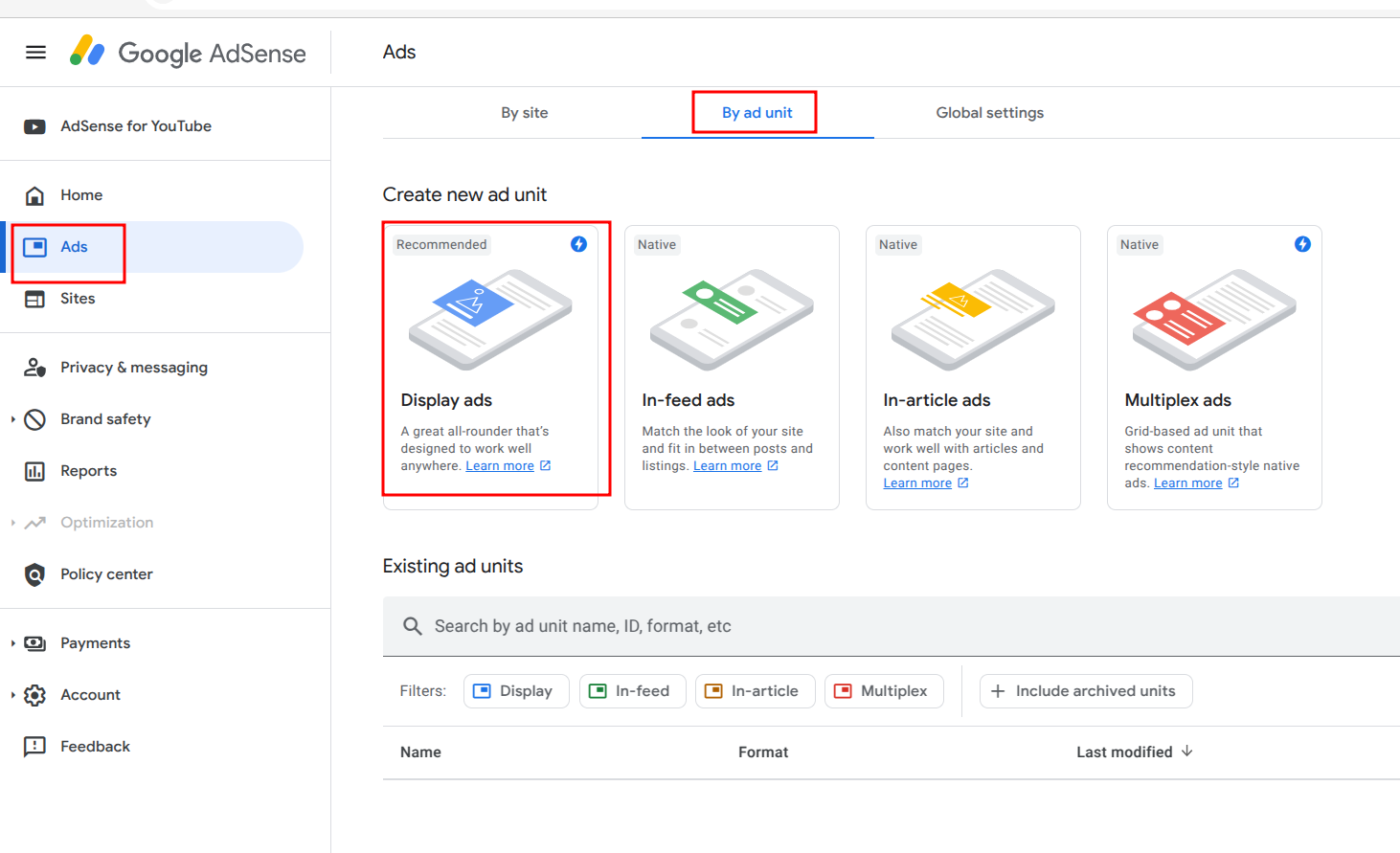
Task: Open the Feedback menu item
Action: pos(153,747)
